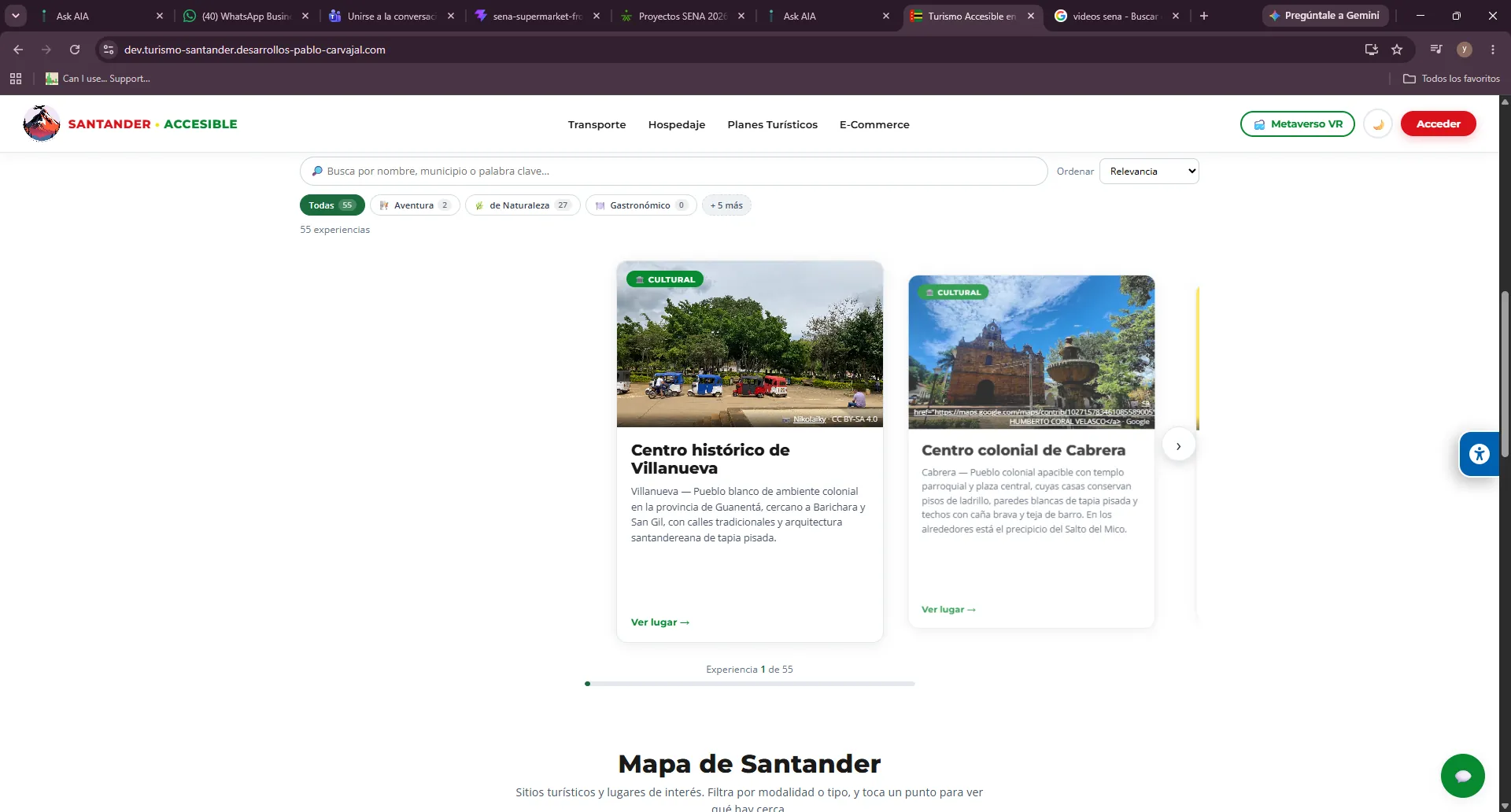1511x812 pixels.
Task: Open the media controls icon
Action: (1436, 50)
